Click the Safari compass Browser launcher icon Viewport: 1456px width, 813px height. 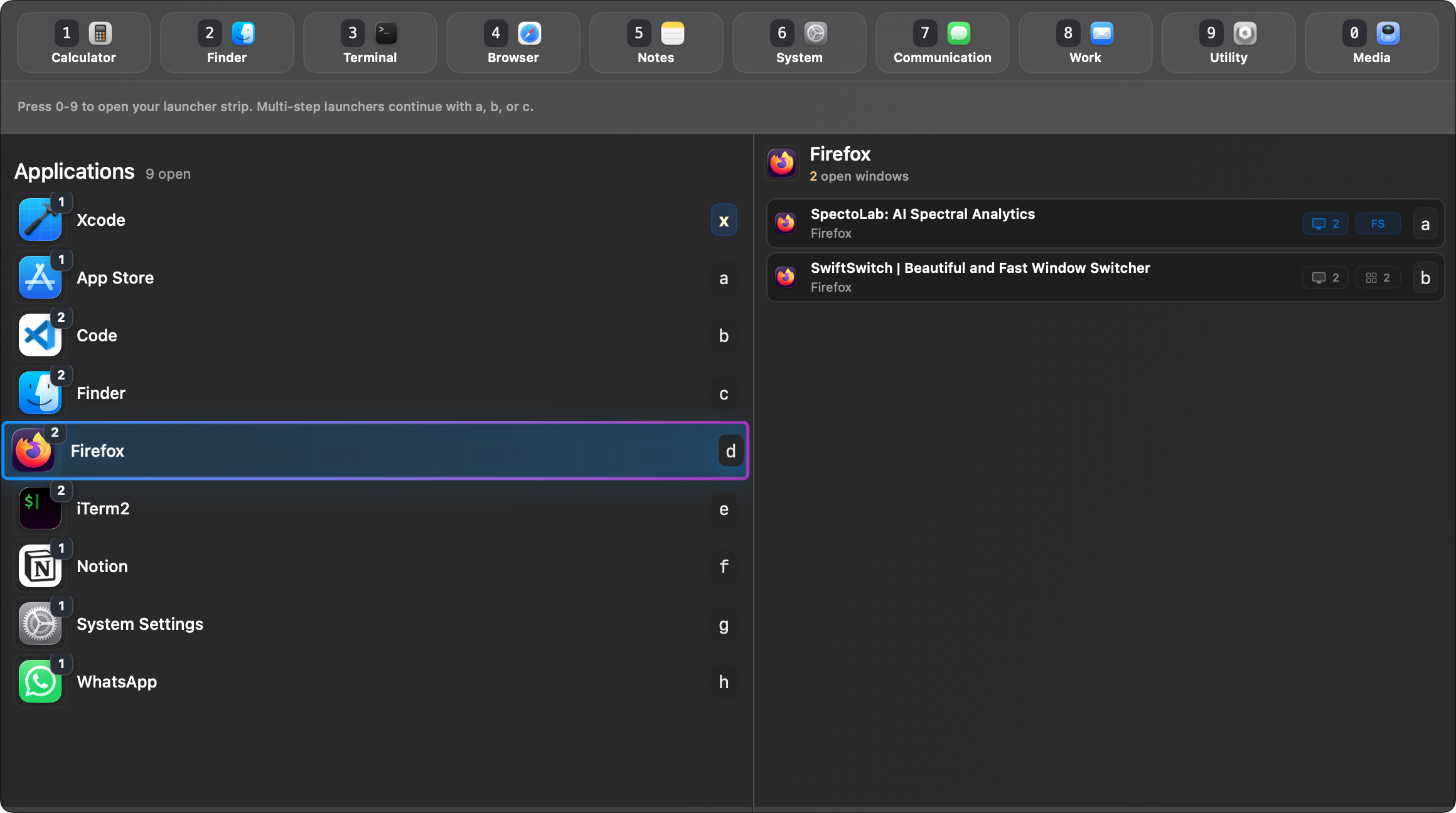coord(530,33)
